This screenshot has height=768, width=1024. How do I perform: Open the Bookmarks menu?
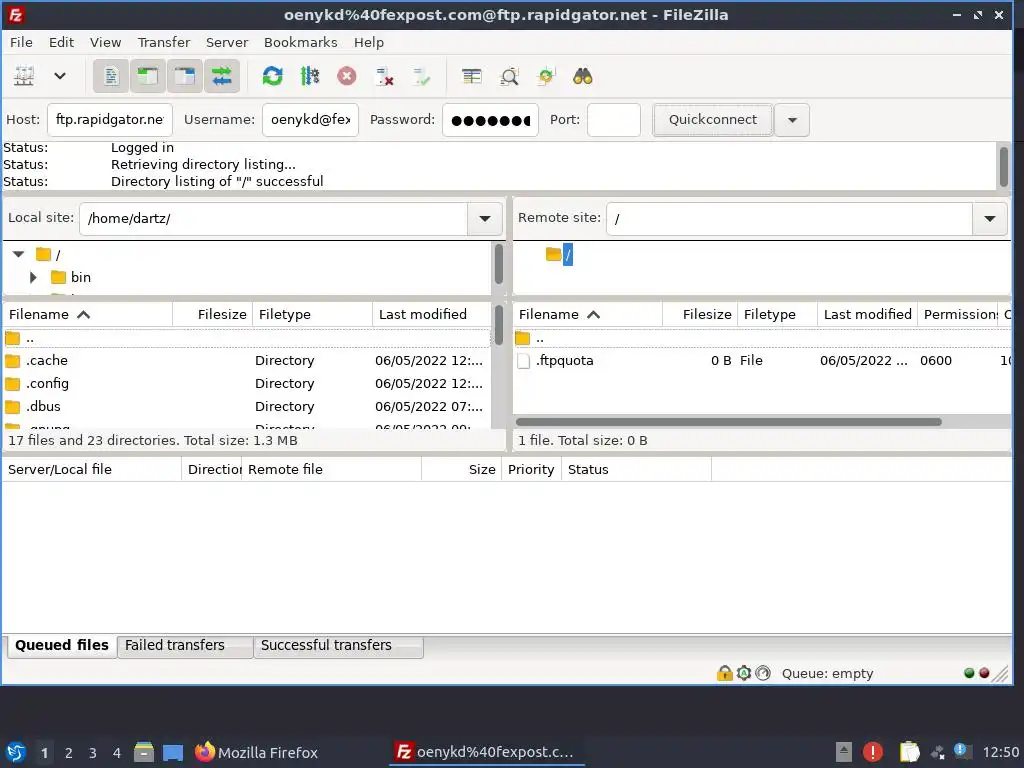[300, 42]
